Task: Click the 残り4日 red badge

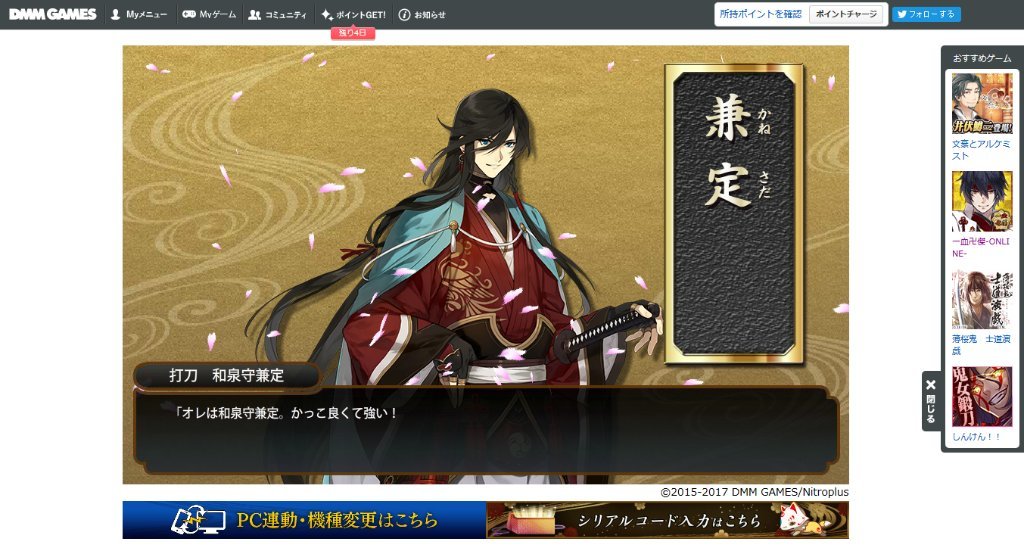Action: pos(353,33)
